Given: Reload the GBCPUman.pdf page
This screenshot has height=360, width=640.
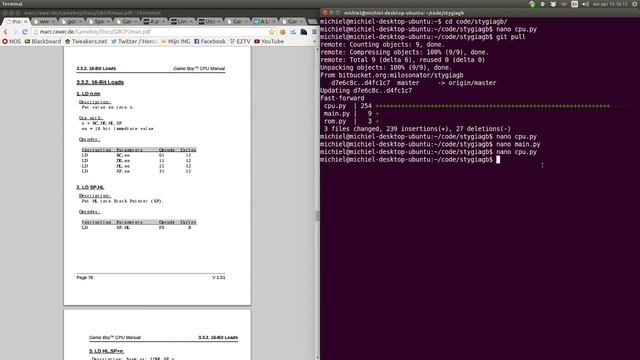Looking at the screenshot, I should coord(24,32).
